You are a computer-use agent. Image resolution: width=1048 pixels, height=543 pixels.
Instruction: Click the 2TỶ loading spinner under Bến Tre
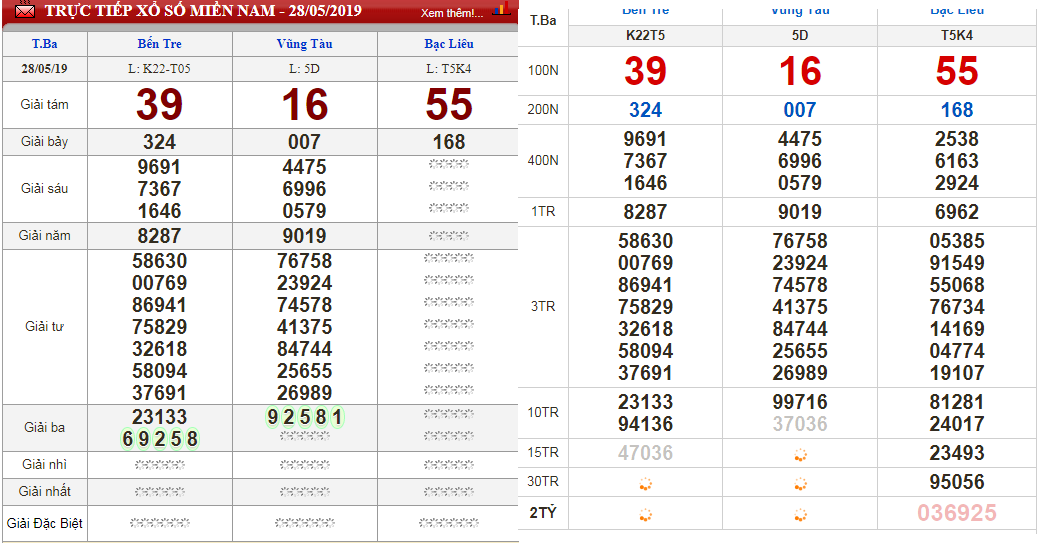(645, 515)
